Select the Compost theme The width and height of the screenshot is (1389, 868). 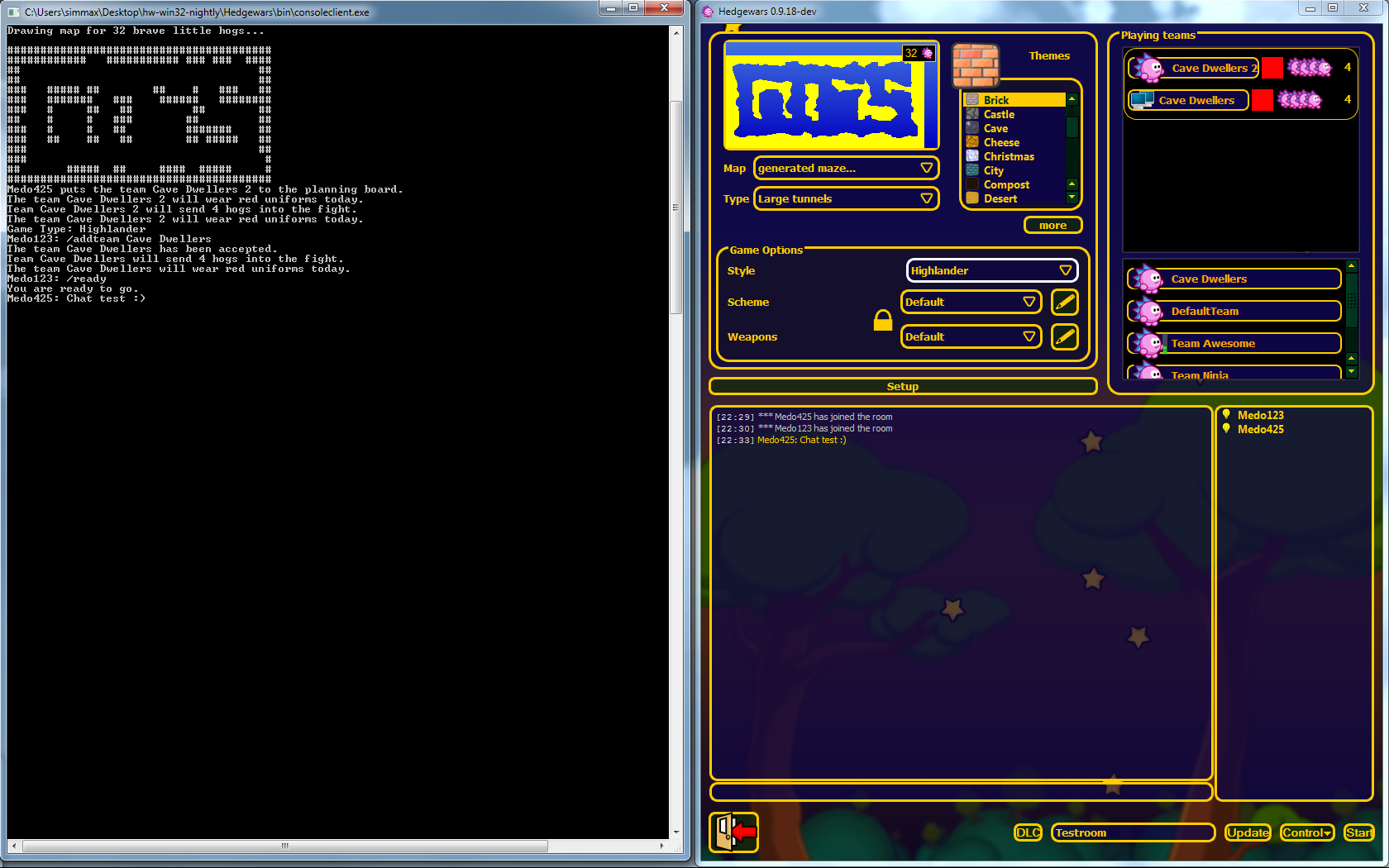[x=1014, y=184]
